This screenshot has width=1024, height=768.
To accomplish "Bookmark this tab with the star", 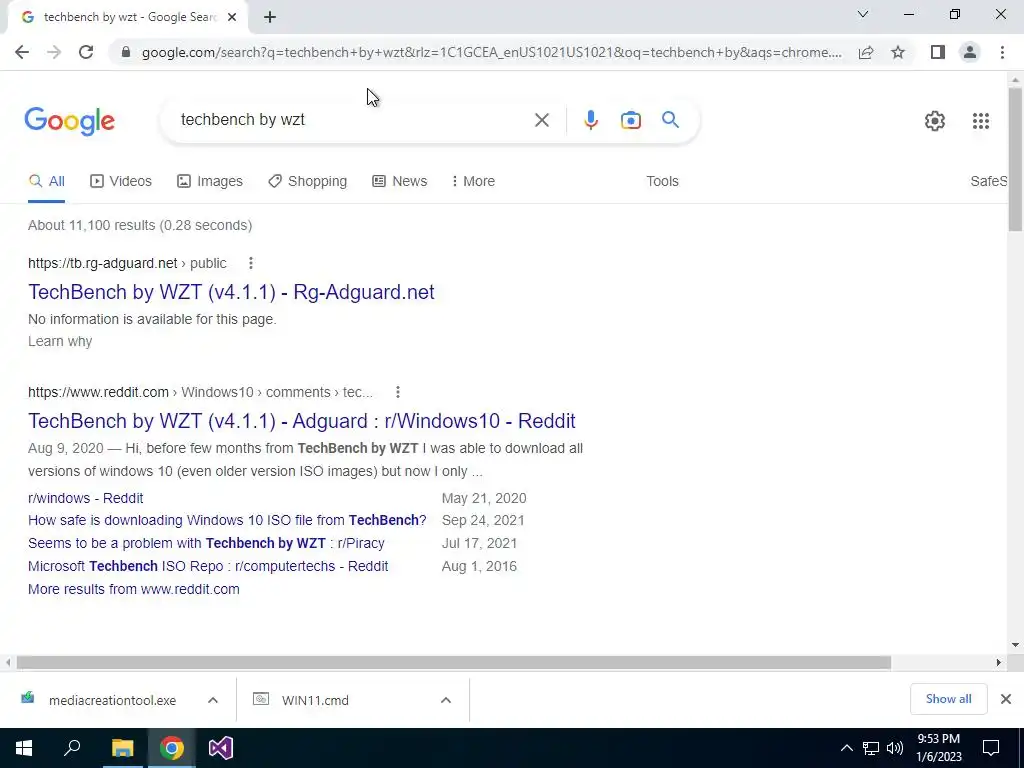I will 898,52.
